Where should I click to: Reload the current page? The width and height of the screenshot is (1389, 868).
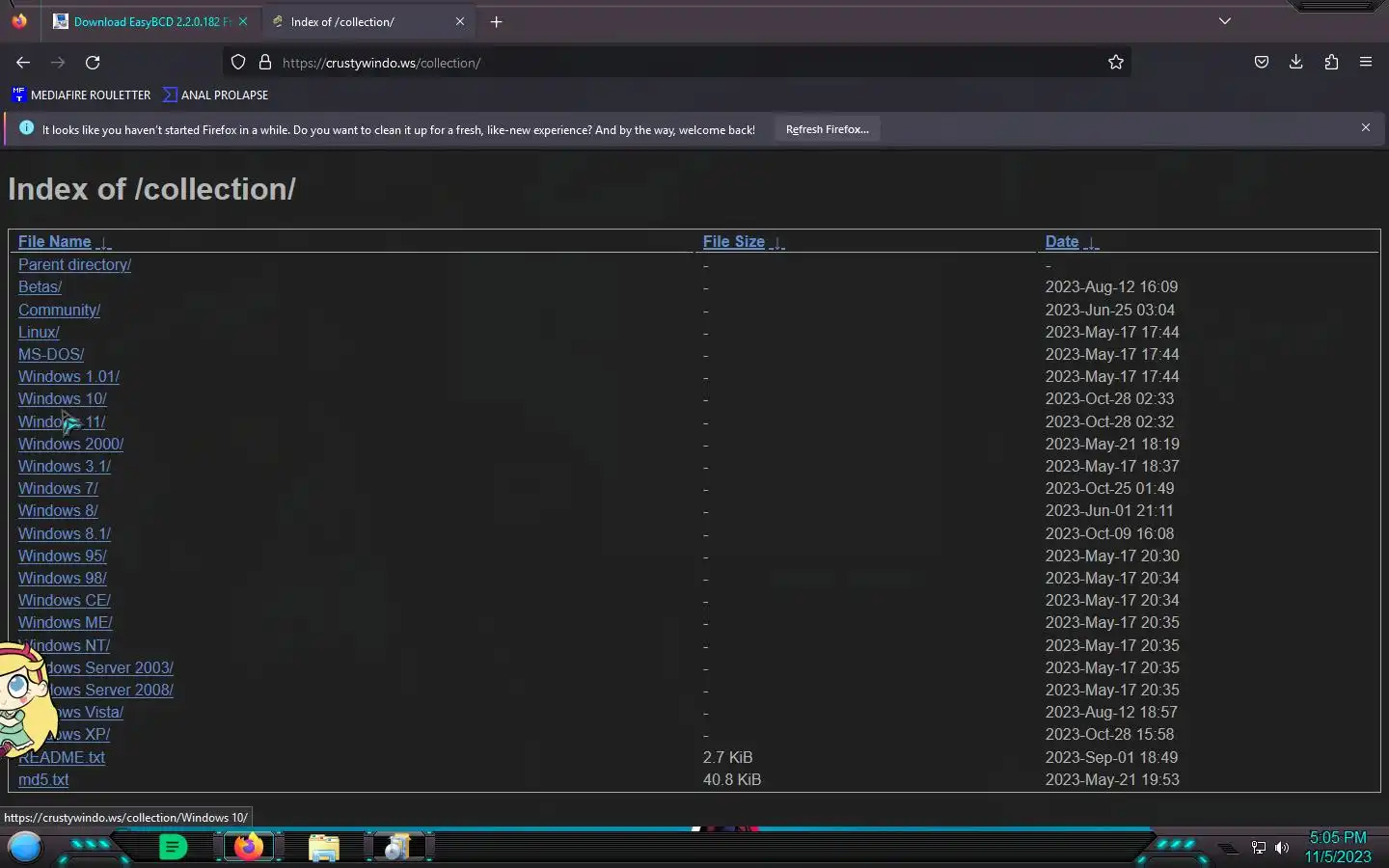coord(93,63)
